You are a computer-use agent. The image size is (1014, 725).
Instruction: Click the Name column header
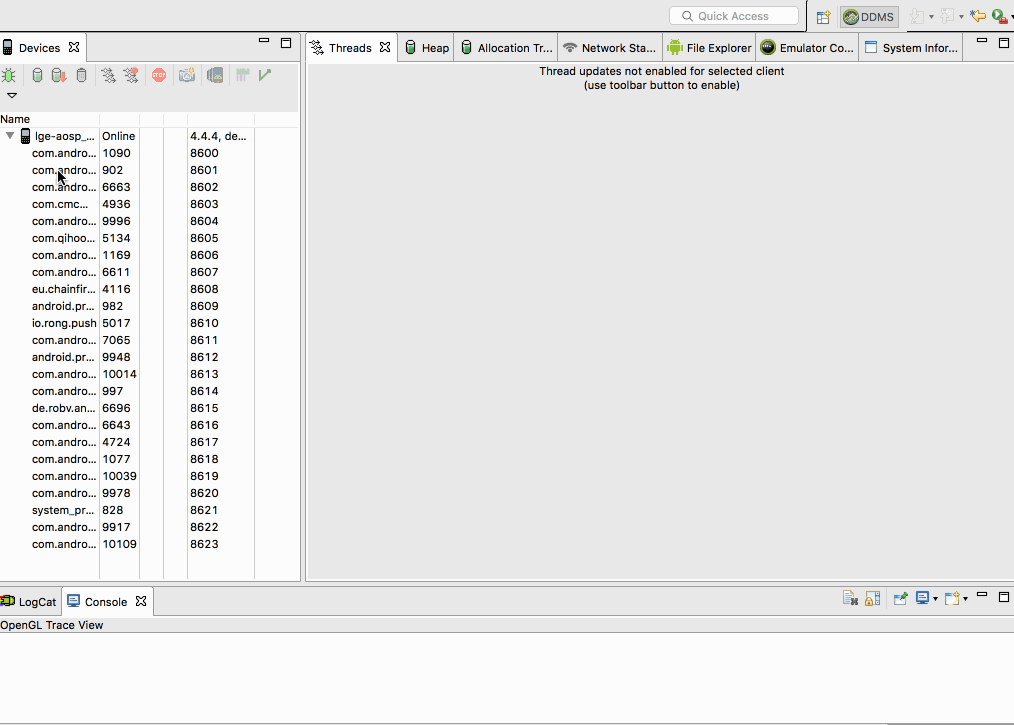(49, 119)
